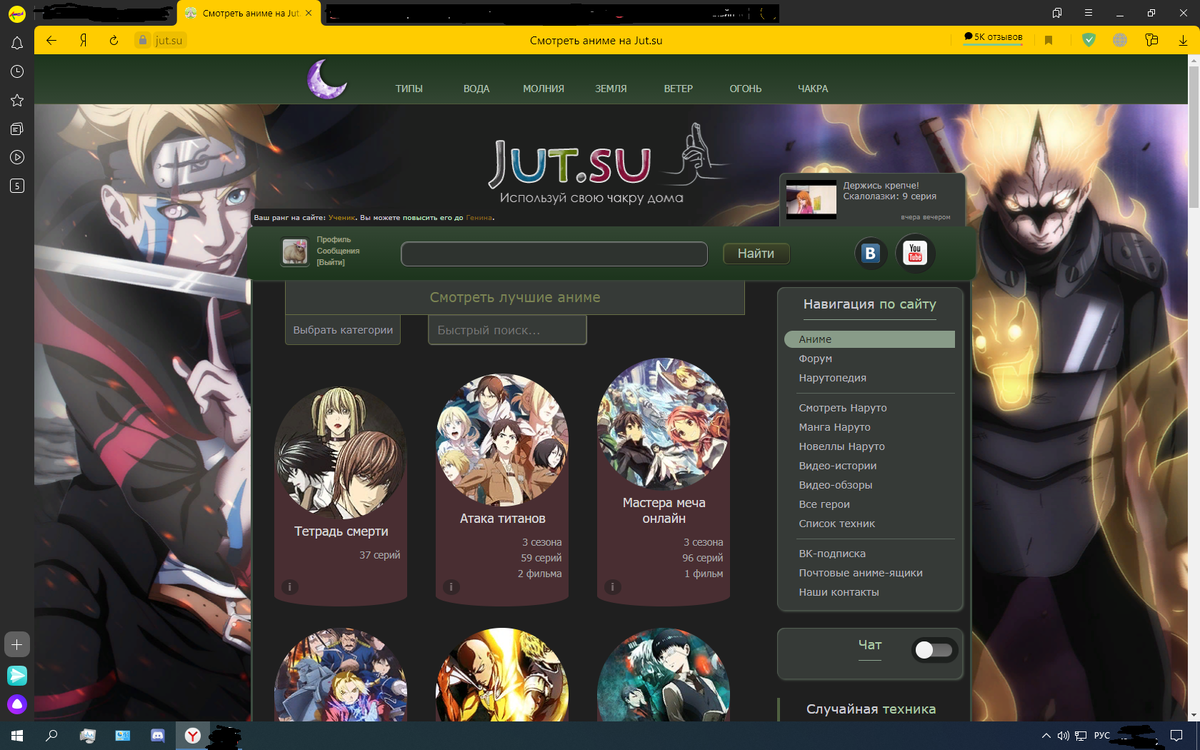
Task: Show info for Тетрадь смерти
Action: pos(289,587)
